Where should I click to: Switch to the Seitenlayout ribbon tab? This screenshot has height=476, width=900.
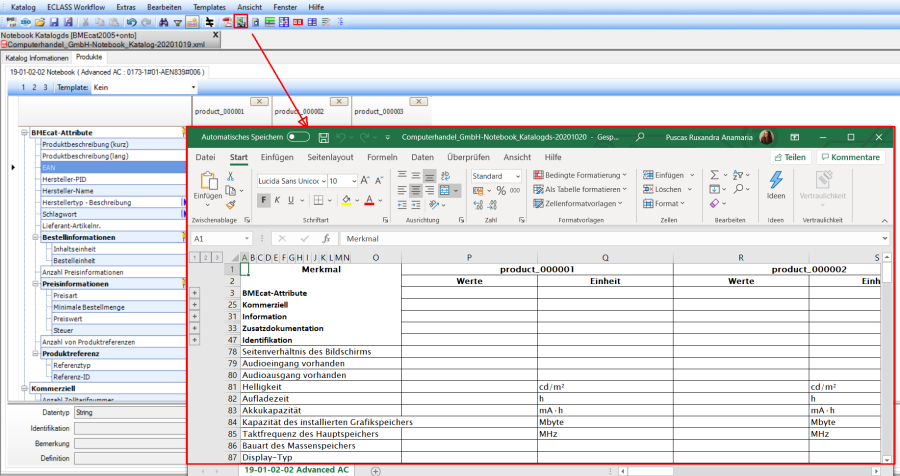330,157
